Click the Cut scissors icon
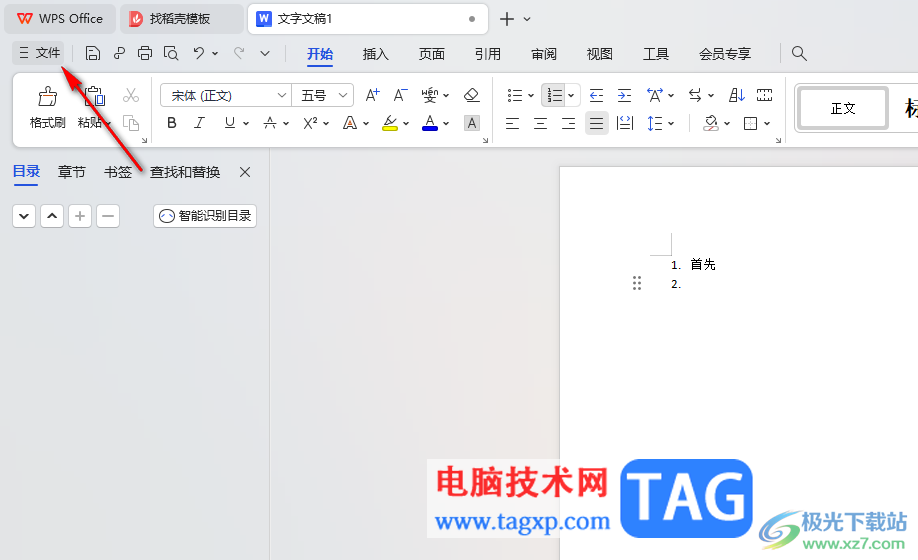This screenshot has width=918, height=560. 131,95
